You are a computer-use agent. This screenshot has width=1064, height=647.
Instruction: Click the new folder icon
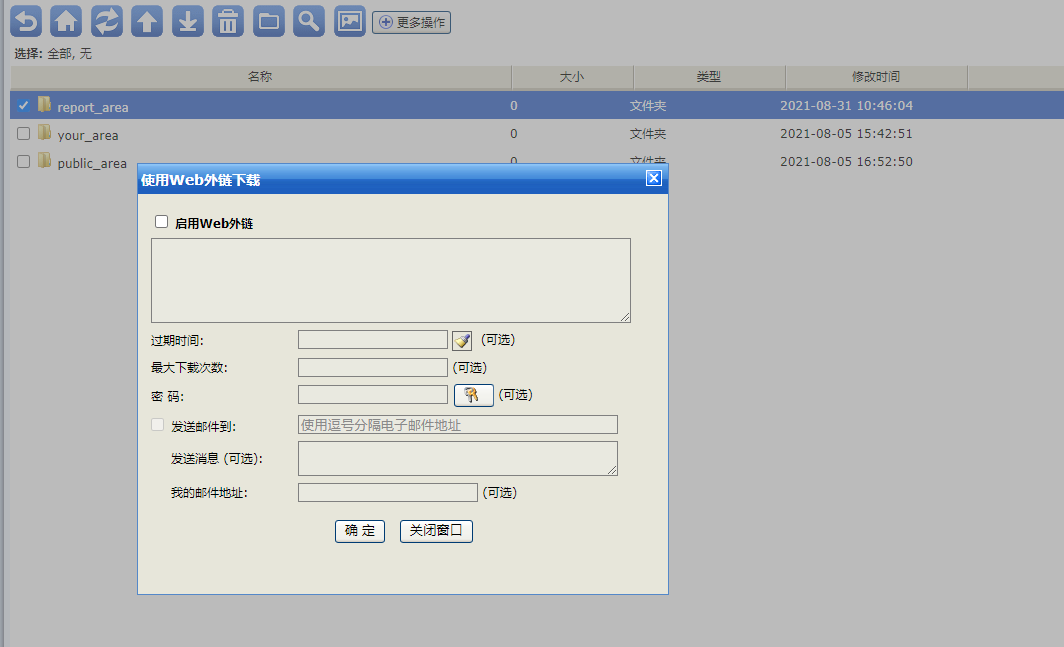(269, 21)
